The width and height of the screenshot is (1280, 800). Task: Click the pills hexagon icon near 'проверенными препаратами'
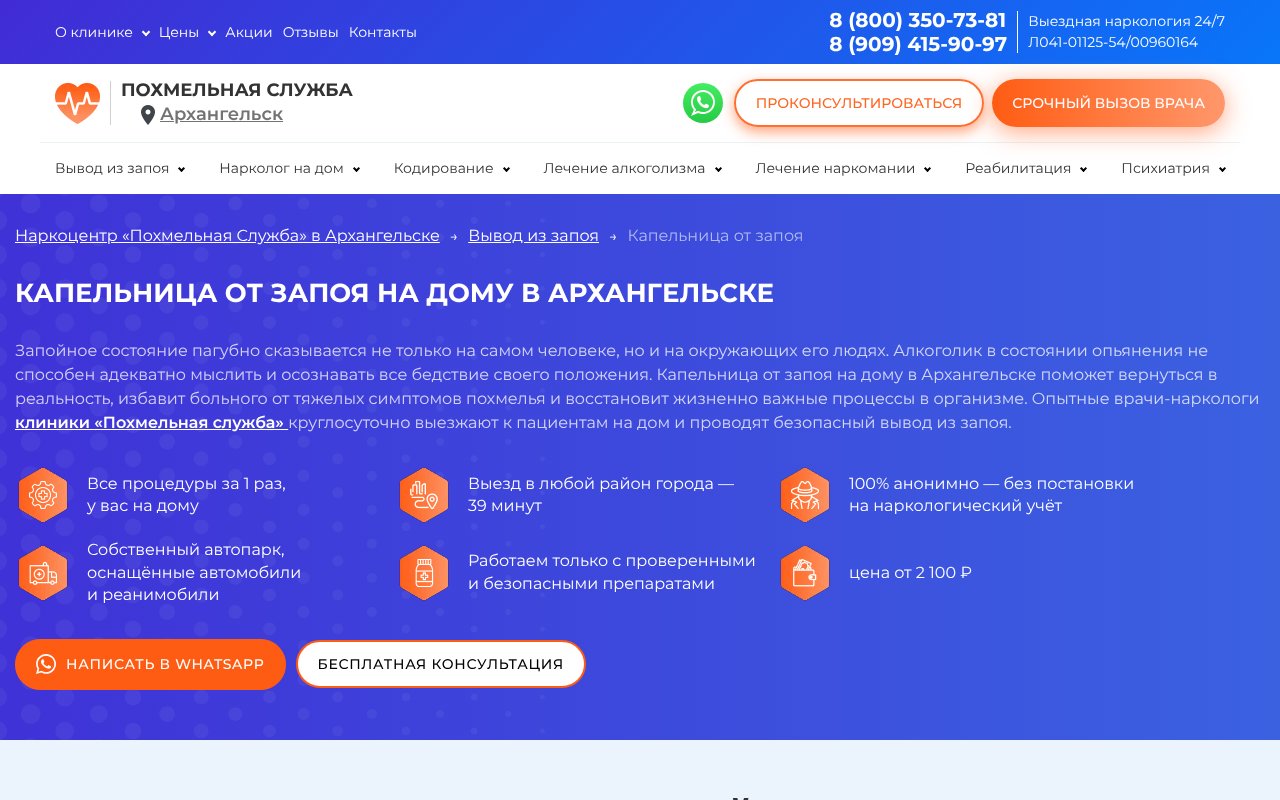pyautogui.click(x=423, y=572)
